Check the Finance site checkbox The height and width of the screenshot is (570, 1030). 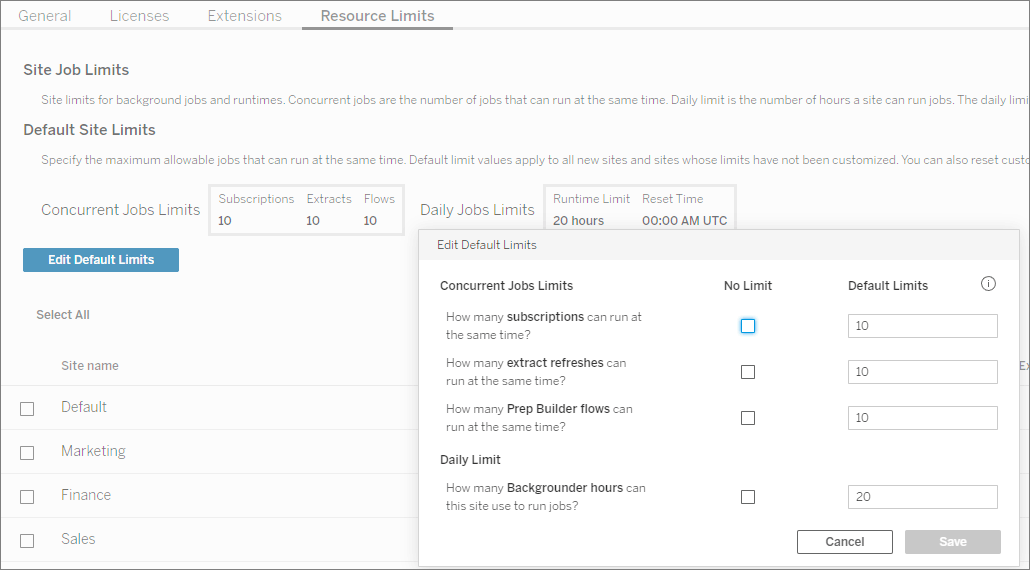pos(27,497)
